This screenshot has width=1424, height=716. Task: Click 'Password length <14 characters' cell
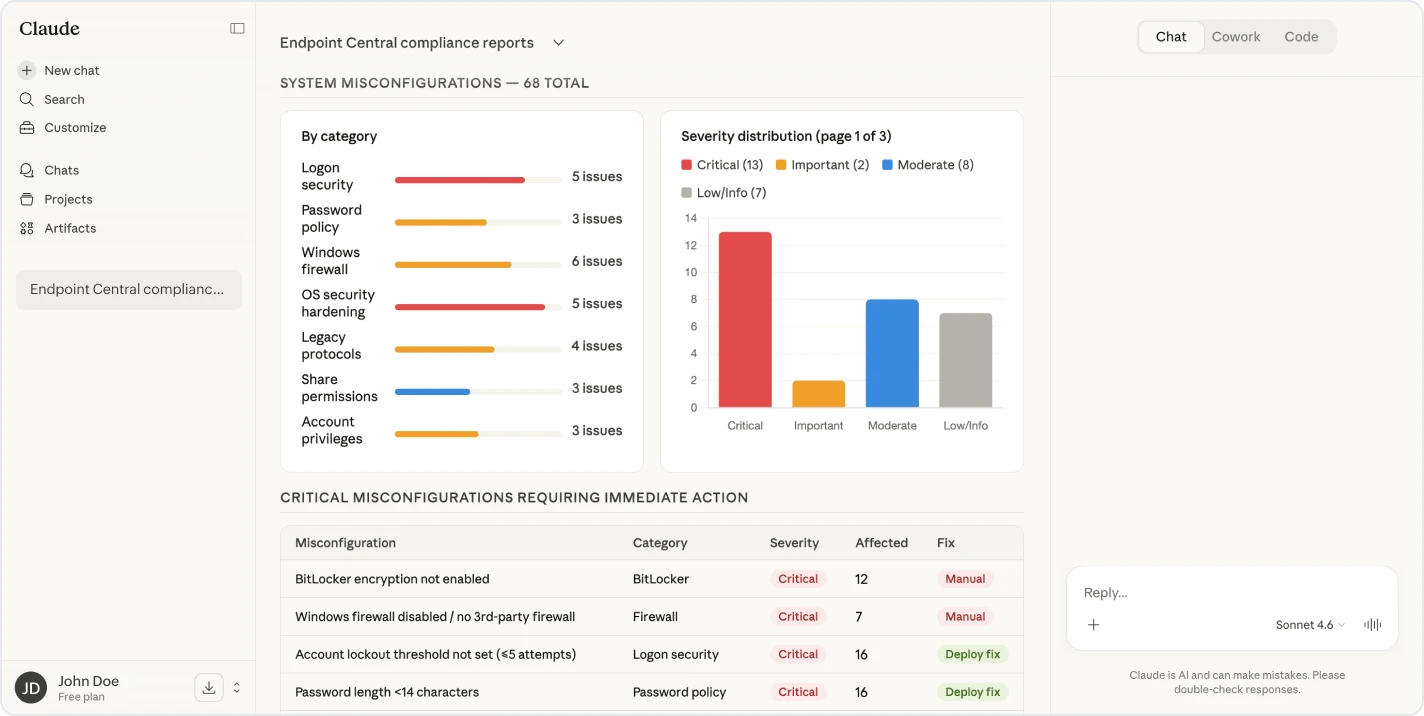coord(387,692)
